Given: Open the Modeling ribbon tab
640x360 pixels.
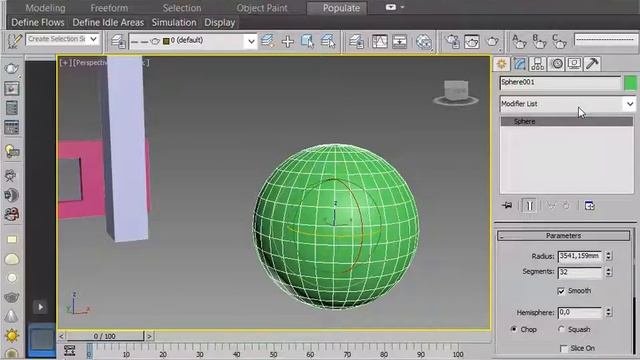Looking at the screenshot, I should (45, 8).
